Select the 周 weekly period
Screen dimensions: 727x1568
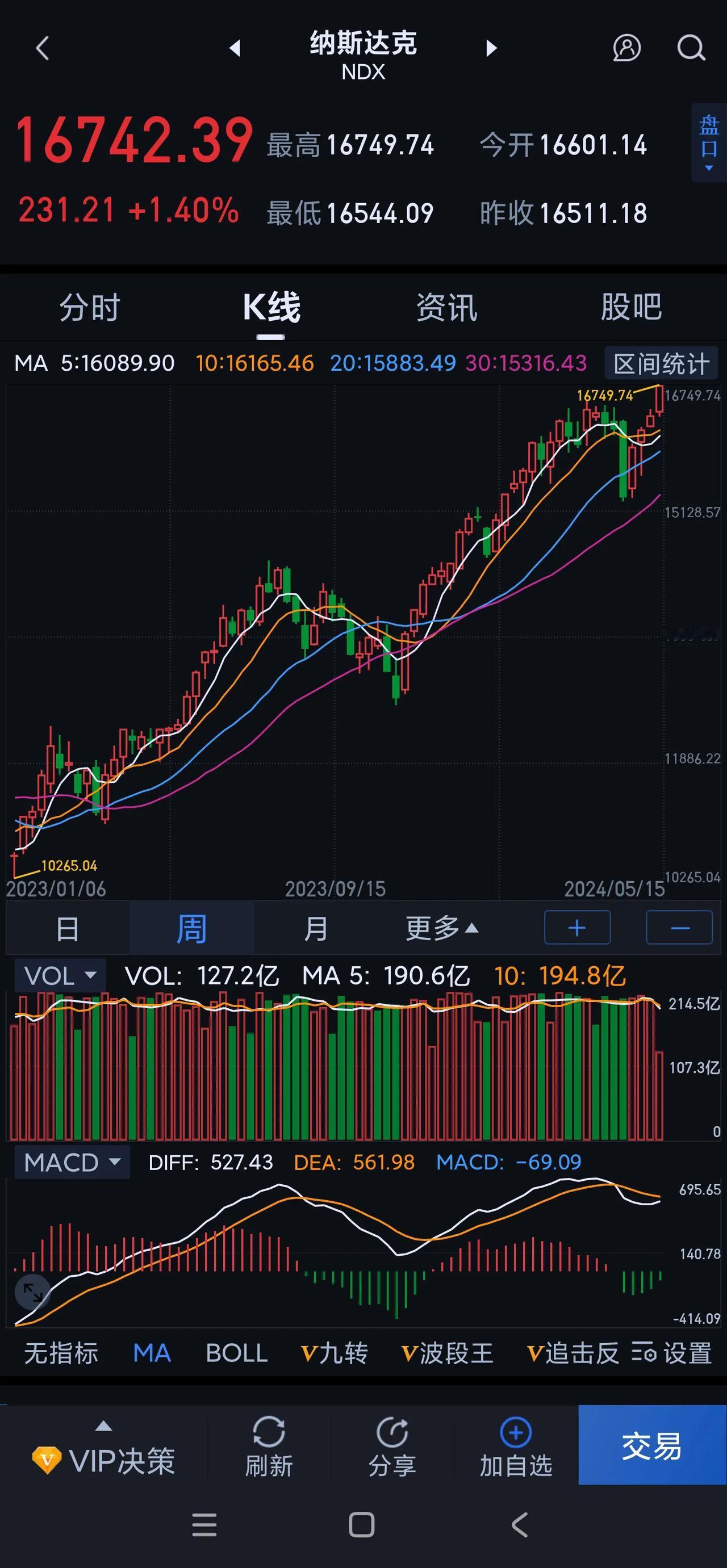coord(191,929)
